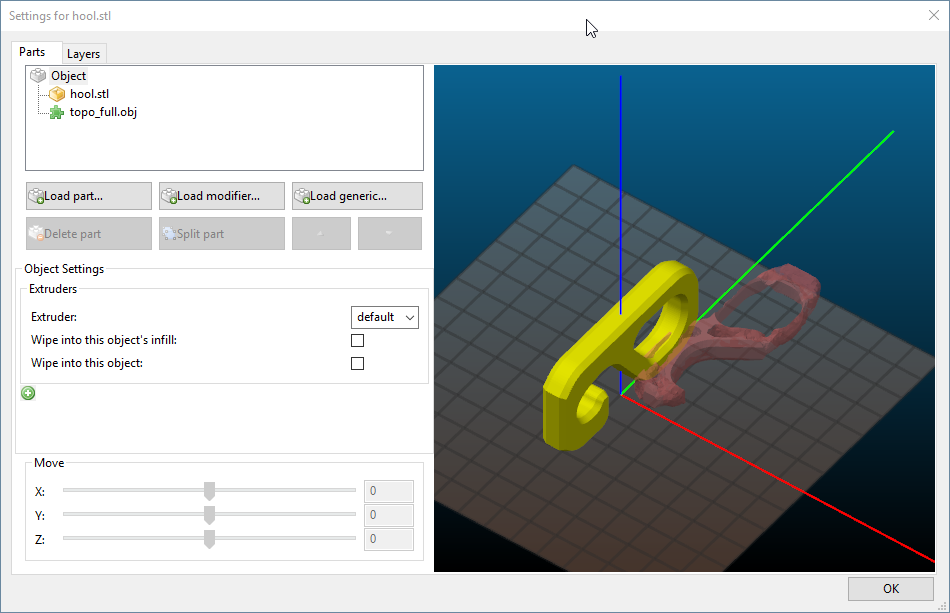
Task: Click the X move slider handle
Action: pyautogui.click(x=209, y=491)
